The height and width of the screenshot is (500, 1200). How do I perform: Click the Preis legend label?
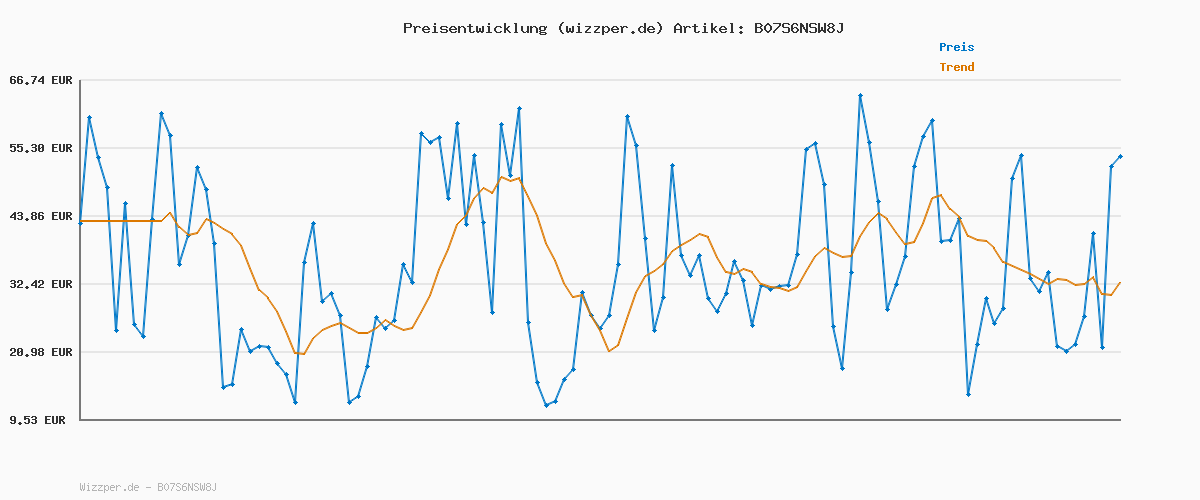coord(956,47)
